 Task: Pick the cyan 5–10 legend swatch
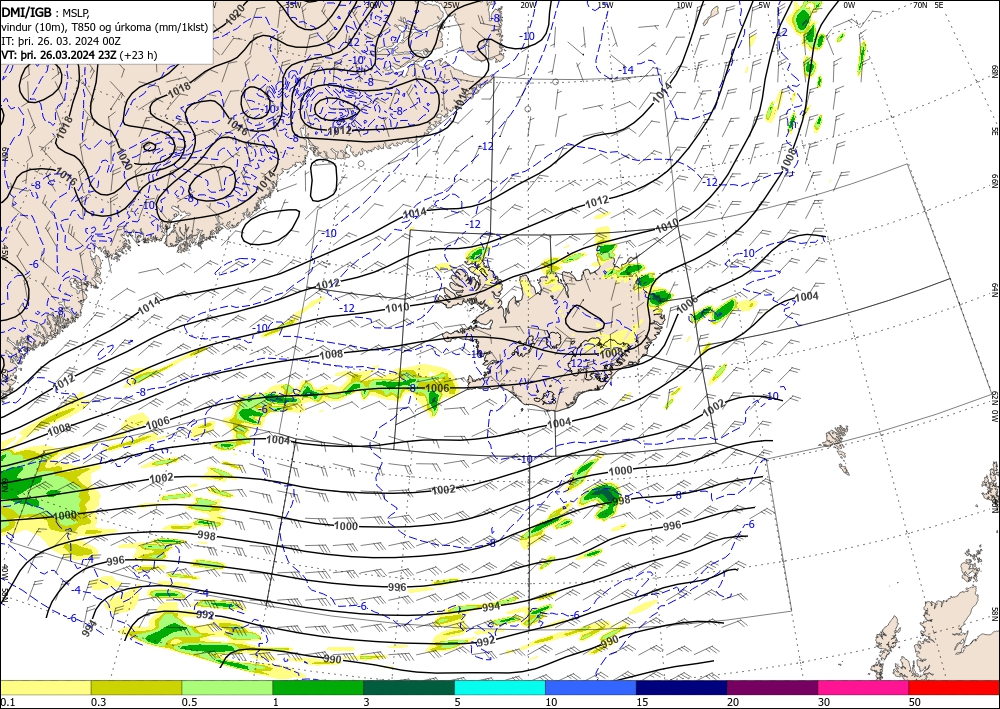point(500,687)
